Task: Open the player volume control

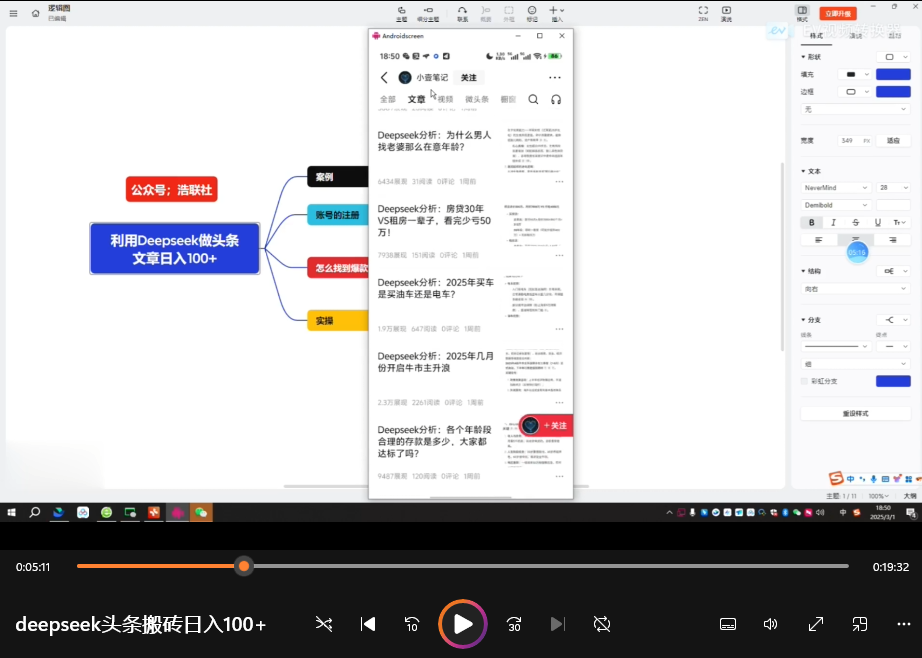Action: pyautogui.click(x=770, y=624)
